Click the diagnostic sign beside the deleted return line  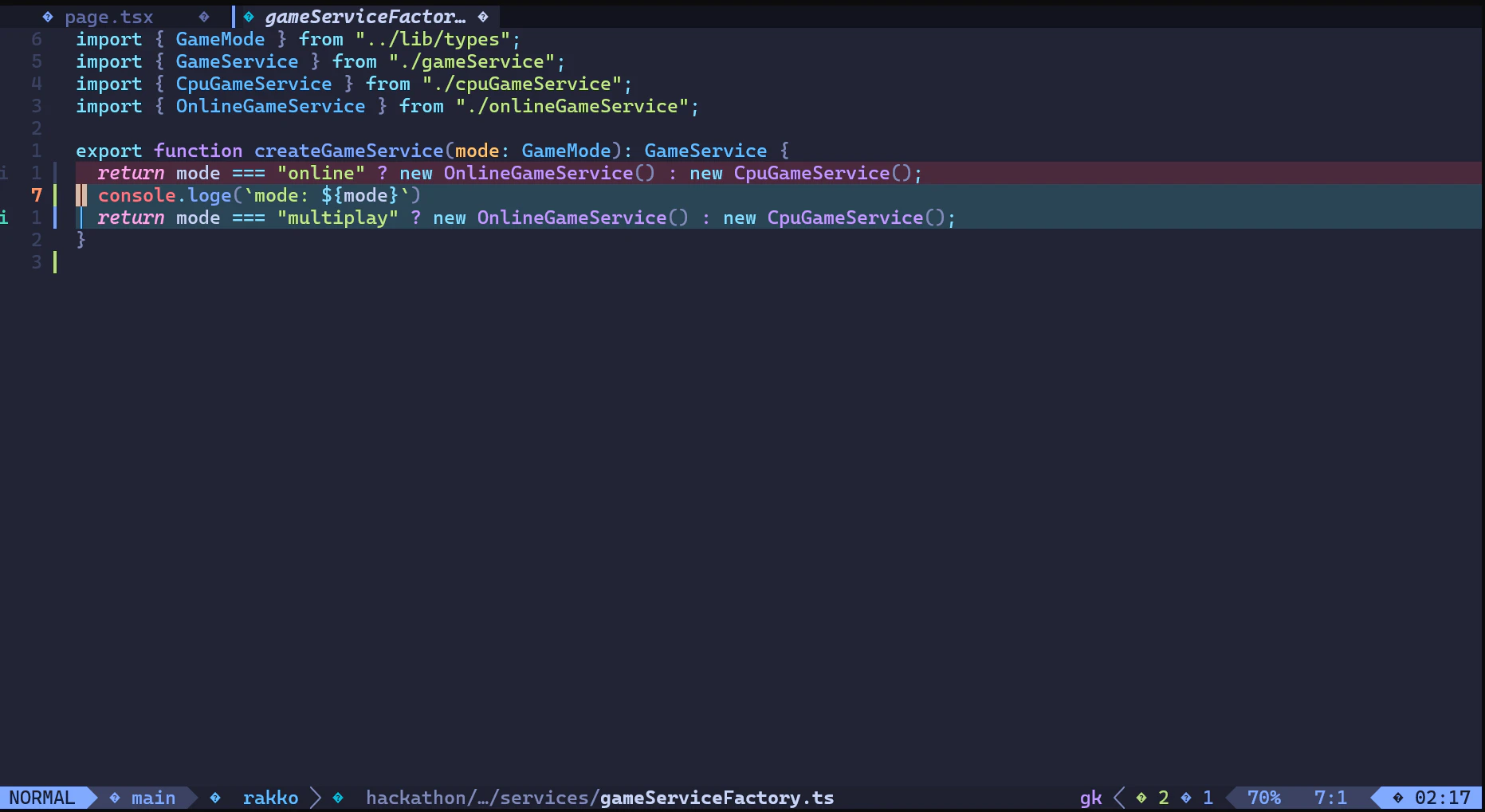(4, 173)
